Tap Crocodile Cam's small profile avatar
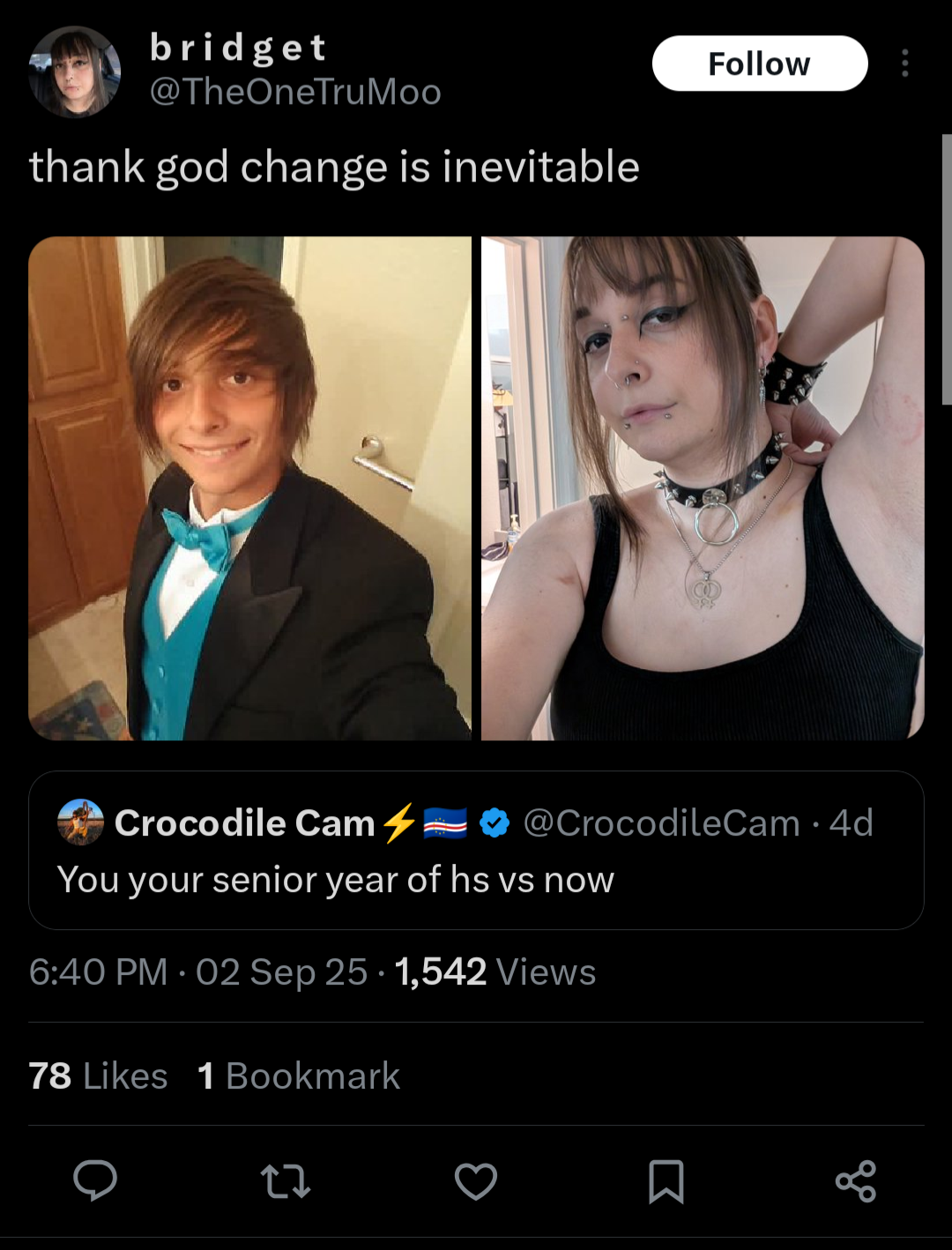This screenshot has height=1250, width=952. (80, 822)
